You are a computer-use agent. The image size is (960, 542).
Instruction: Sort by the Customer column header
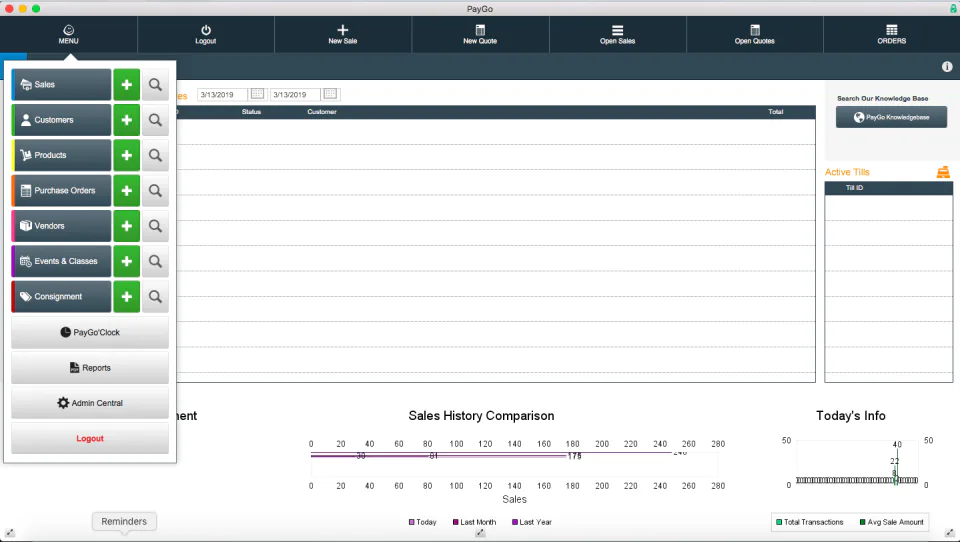(322, 111)
